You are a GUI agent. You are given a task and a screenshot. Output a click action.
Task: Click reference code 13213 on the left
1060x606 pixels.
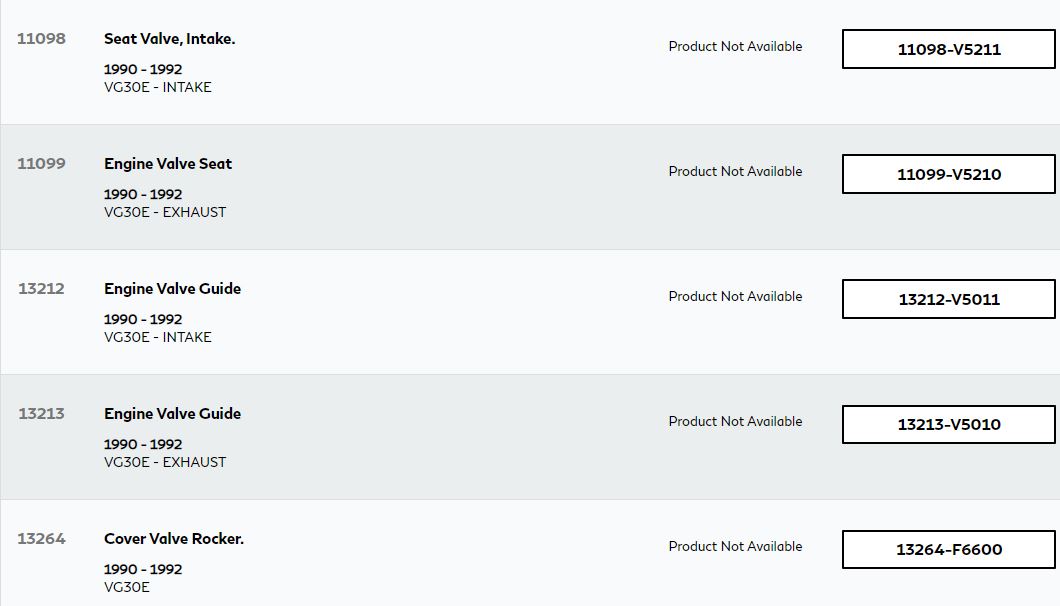(41, 414)
